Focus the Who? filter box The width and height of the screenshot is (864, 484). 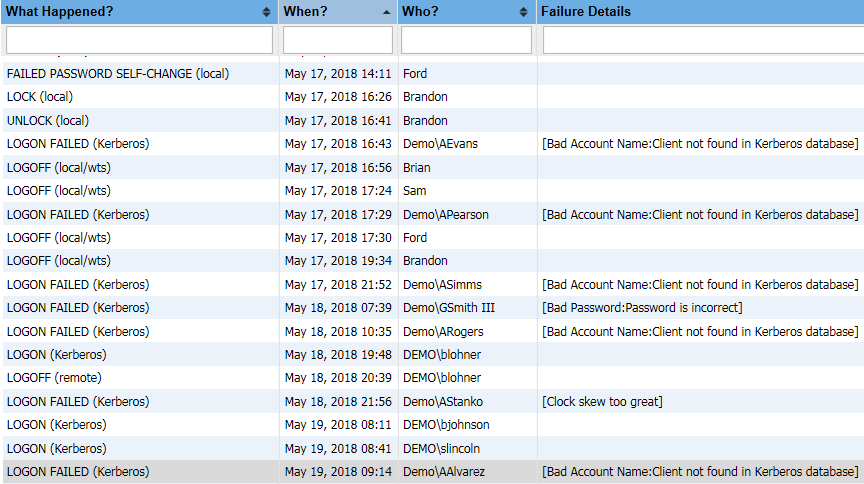click(466, 40)
